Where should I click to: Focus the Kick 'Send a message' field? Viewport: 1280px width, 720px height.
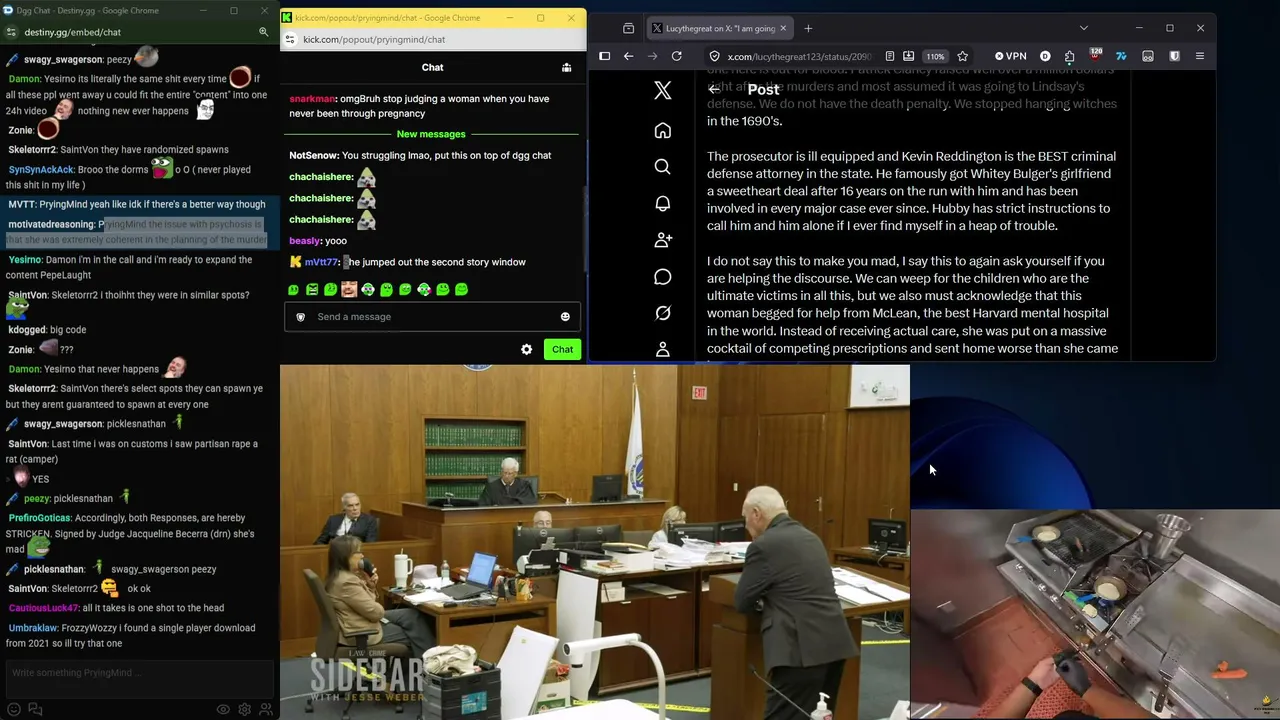[x=432, y=317]
